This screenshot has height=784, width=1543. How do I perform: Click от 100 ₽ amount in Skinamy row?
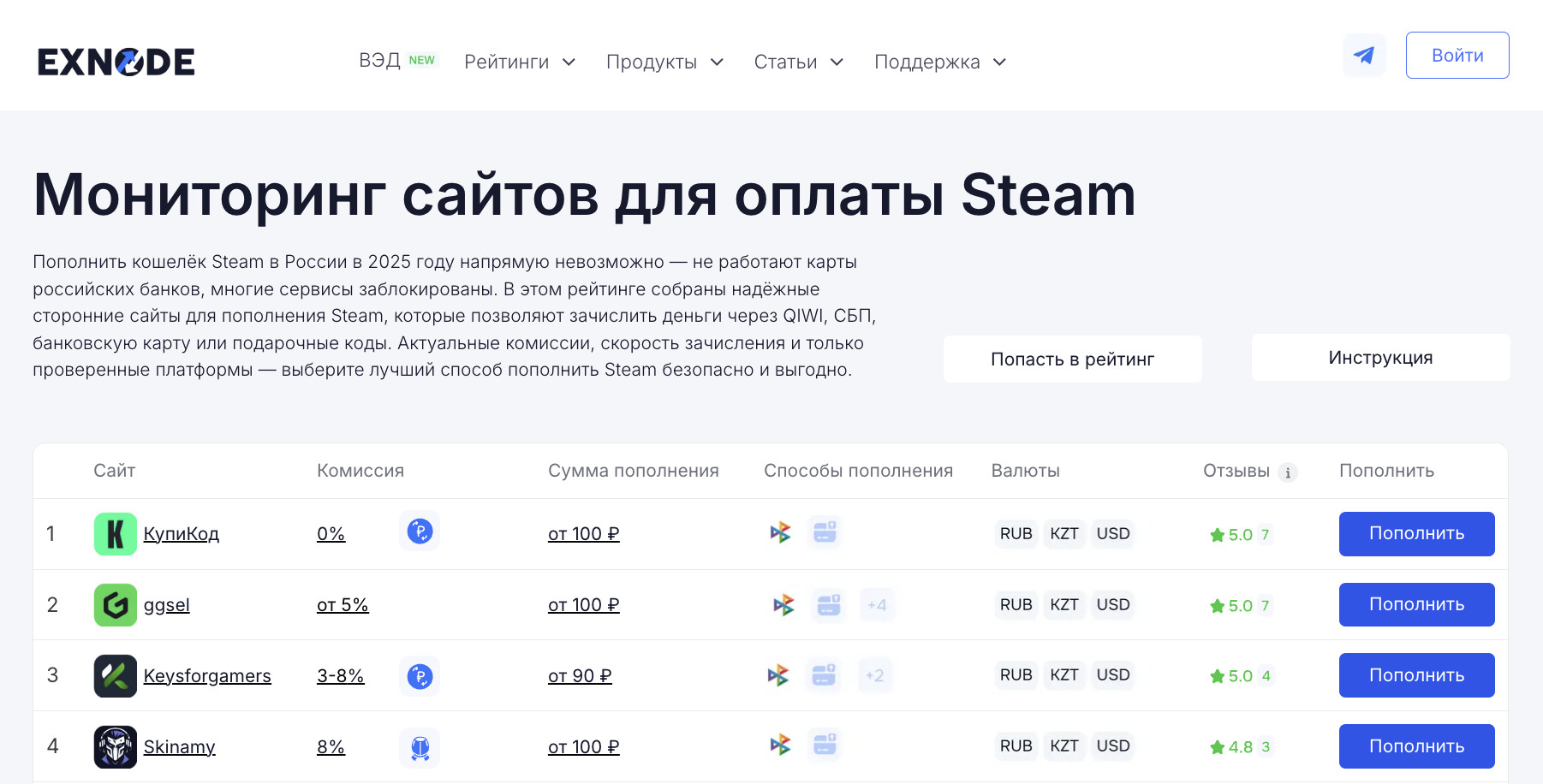point(584,747)
